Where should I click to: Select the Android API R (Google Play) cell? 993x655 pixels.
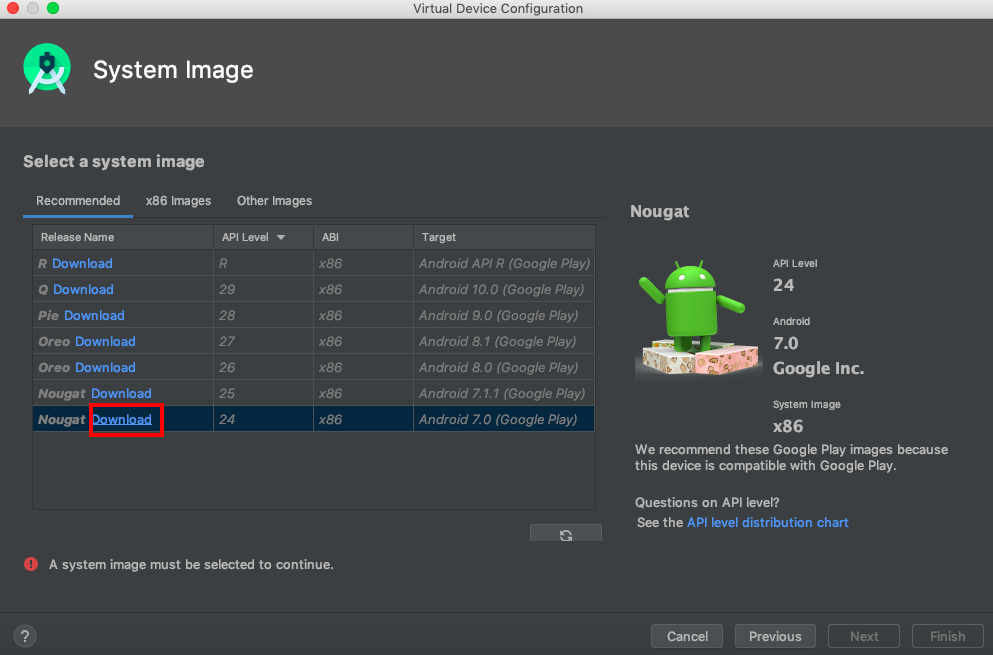(x=504, y=263)
